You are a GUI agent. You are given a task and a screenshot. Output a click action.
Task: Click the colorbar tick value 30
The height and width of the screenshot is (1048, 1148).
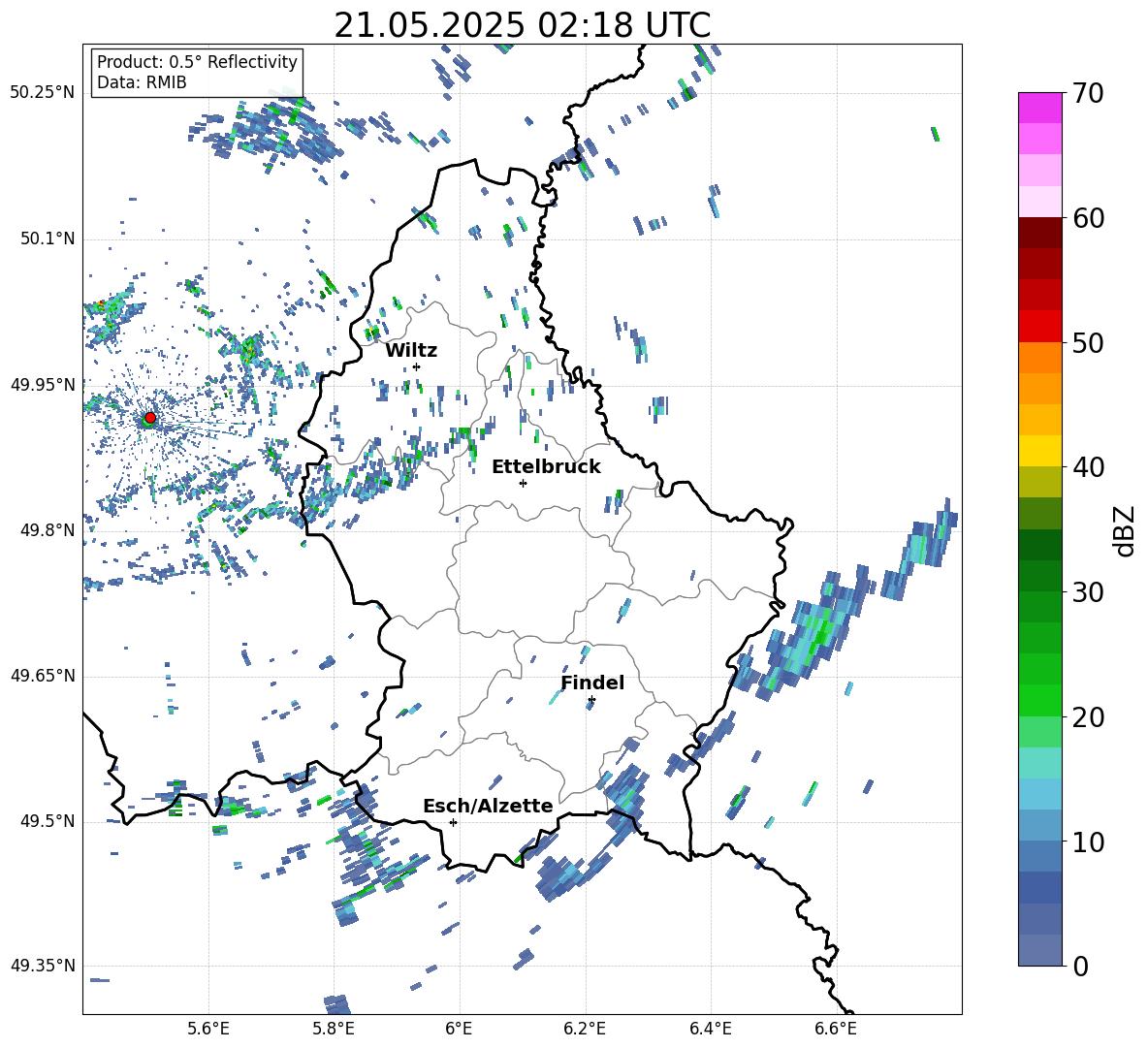1088,592
